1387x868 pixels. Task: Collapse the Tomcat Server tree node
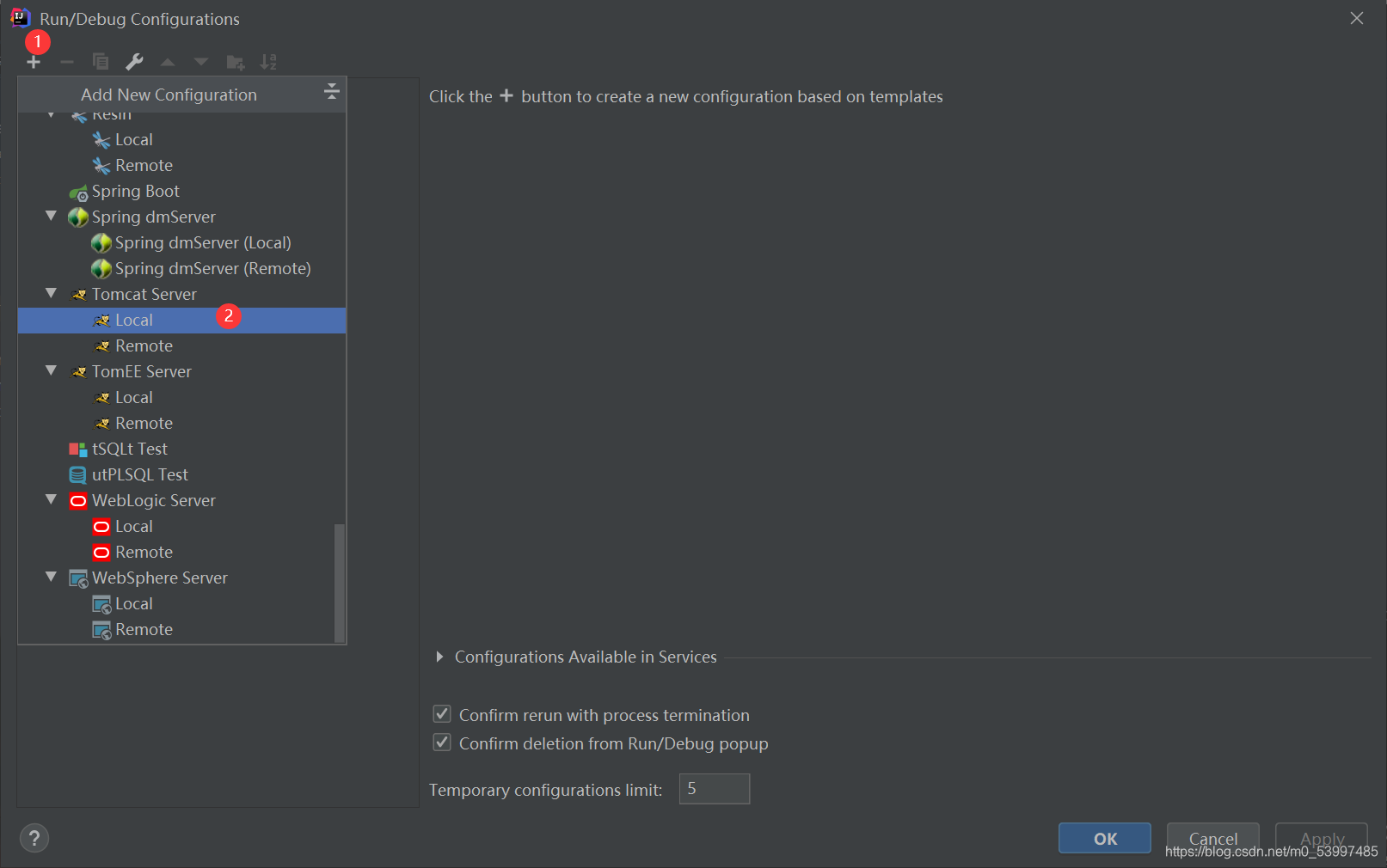click(x=52, y=293)
